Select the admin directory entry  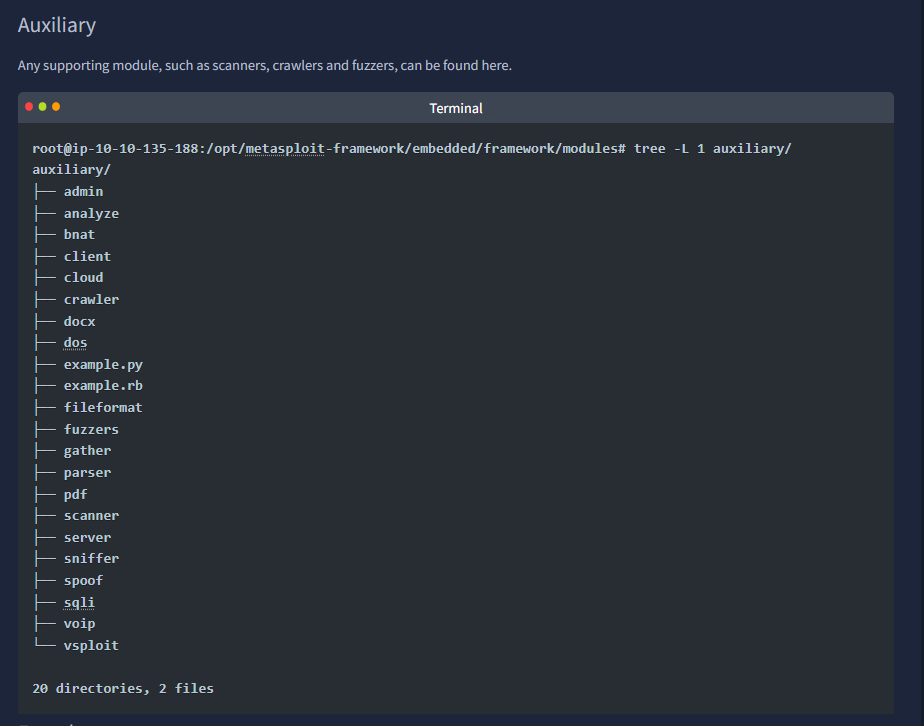point(83,192)
